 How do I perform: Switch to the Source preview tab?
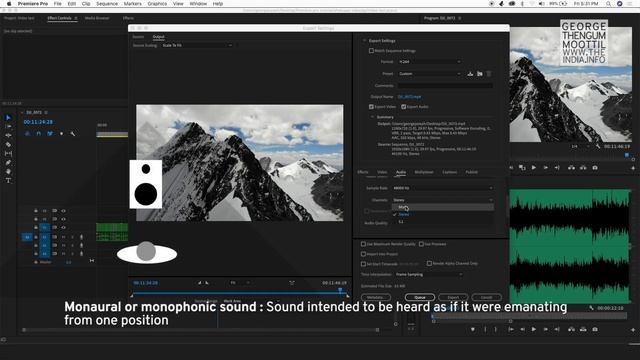pyautogui.click(x=138, y=37)
